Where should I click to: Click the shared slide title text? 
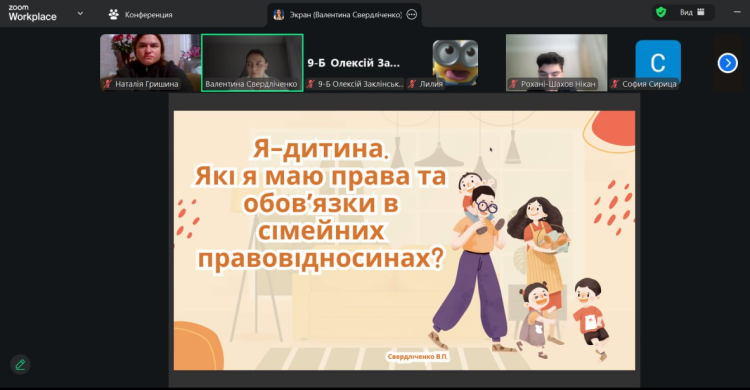(320, 203)
